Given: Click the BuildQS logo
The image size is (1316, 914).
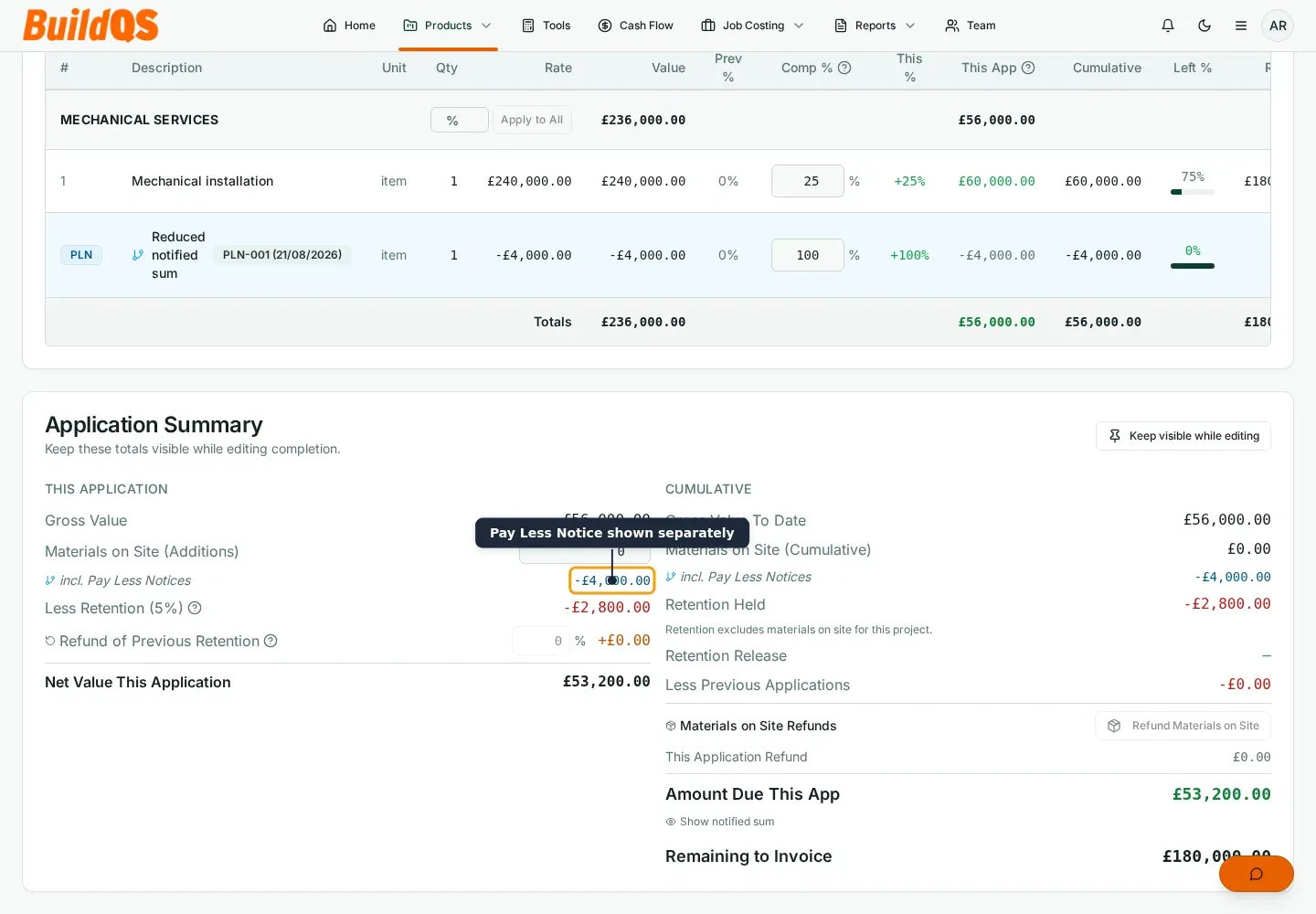Looking at the screenshot, I should [90, 26].
